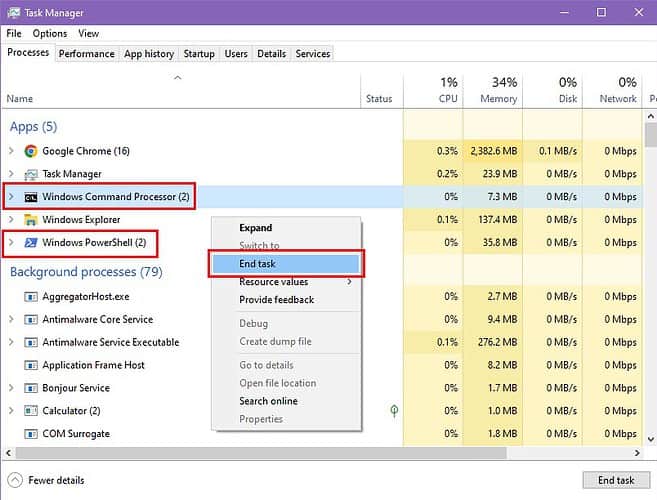Choose Search online from context menu
Screen dimensions: 657x500
point(268,401)
